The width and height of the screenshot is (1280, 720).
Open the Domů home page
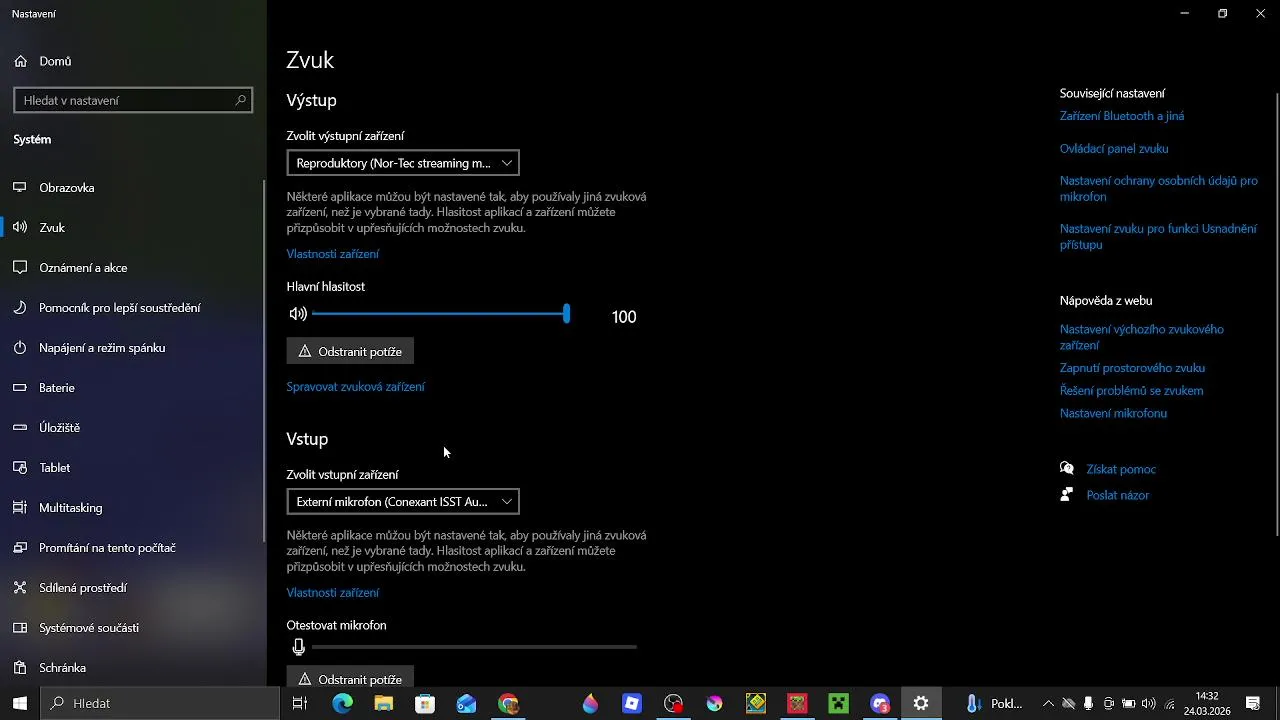[42, 61]
